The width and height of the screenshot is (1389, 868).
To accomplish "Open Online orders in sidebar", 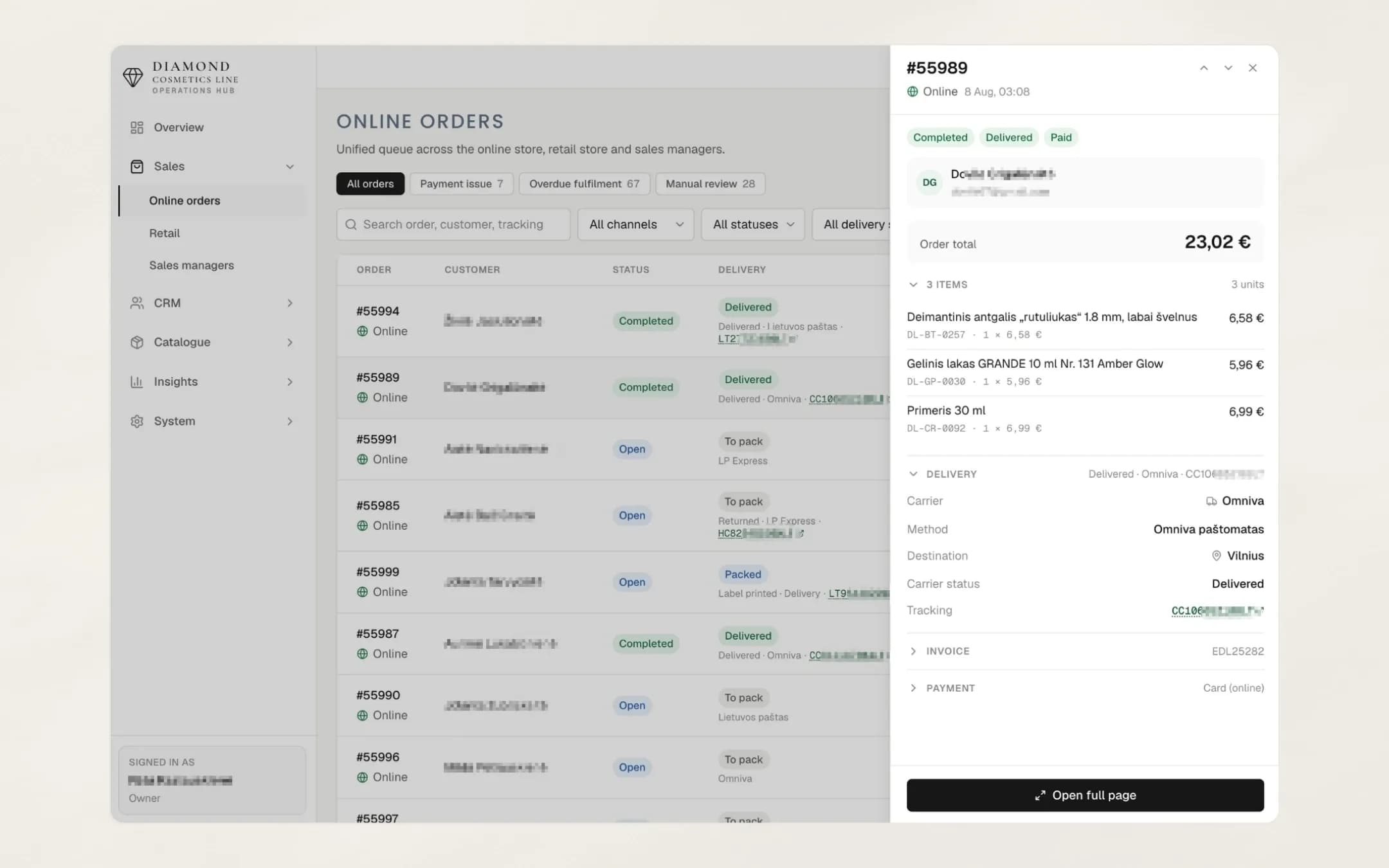I will pyautogui.click(x=212, y=201).
